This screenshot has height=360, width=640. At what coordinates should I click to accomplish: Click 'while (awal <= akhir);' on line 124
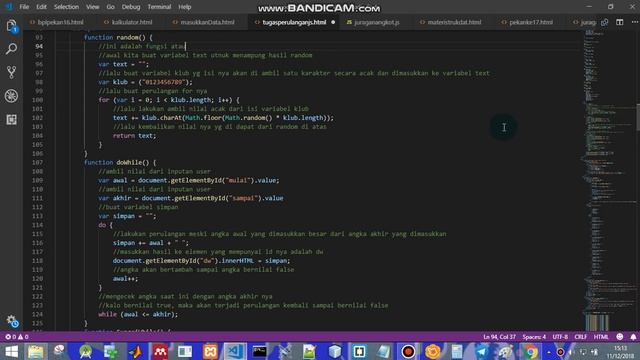pos(138,314)
